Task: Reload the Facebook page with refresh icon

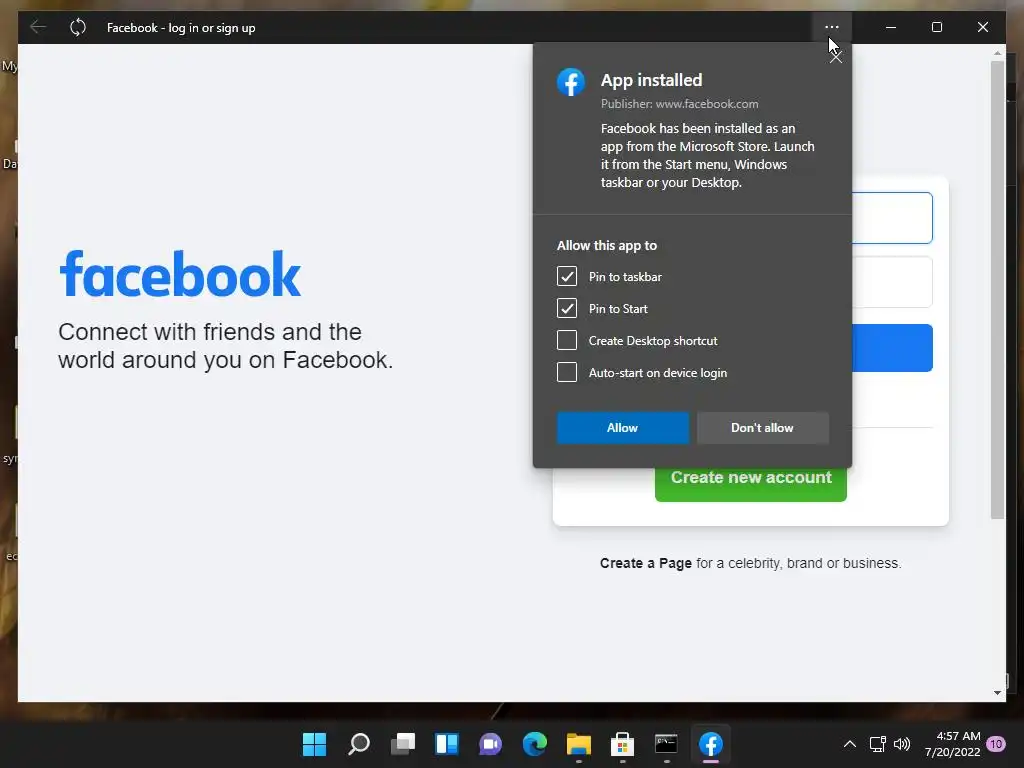Action: (78, 27)
